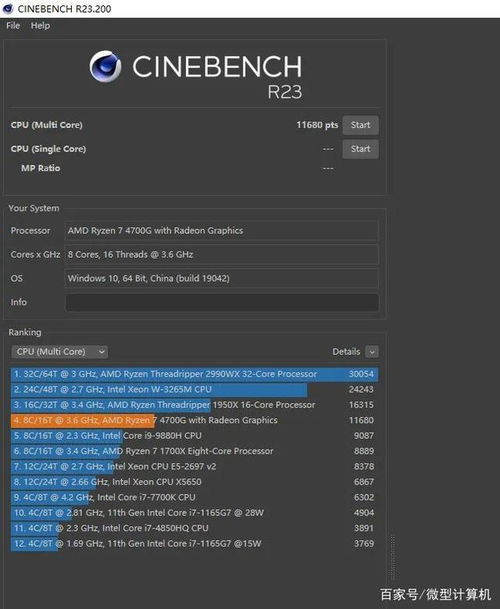Viewport: 500px width, 609px height.
Task: Click the OS Windows 10 field
Action: pos(221,278)
